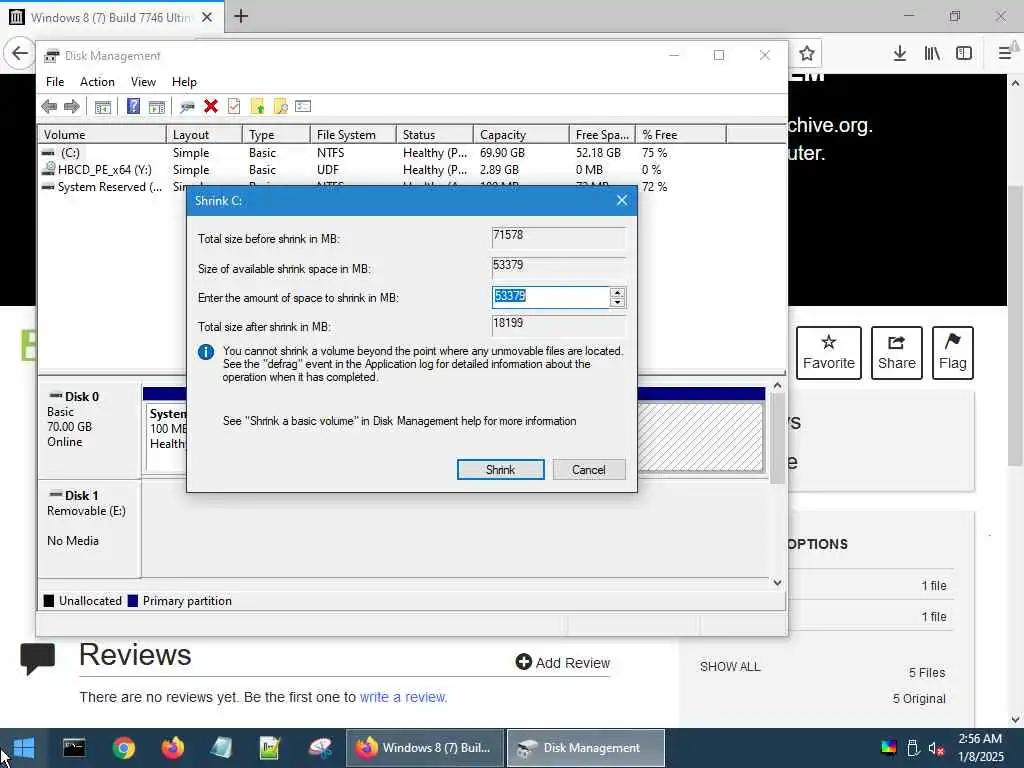Click the red X Delete icon
1024x768 pixels.
click(210, 106)
